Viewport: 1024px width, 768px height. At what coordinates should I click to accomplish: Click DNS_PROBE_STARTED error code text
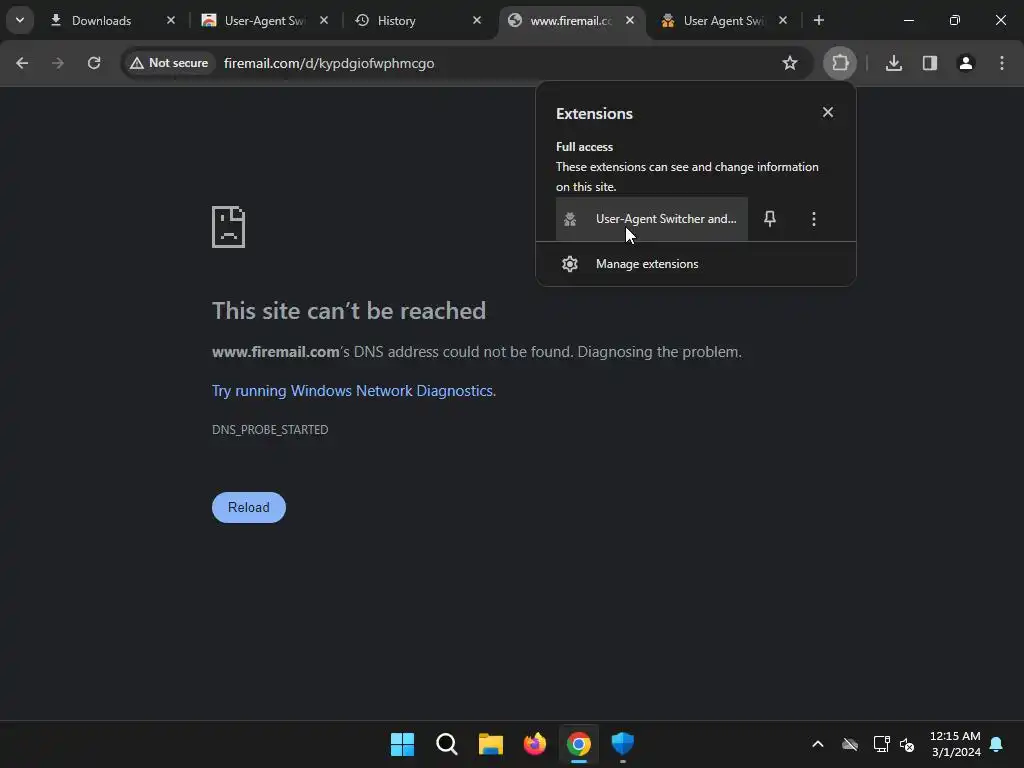tap(270, 430)
